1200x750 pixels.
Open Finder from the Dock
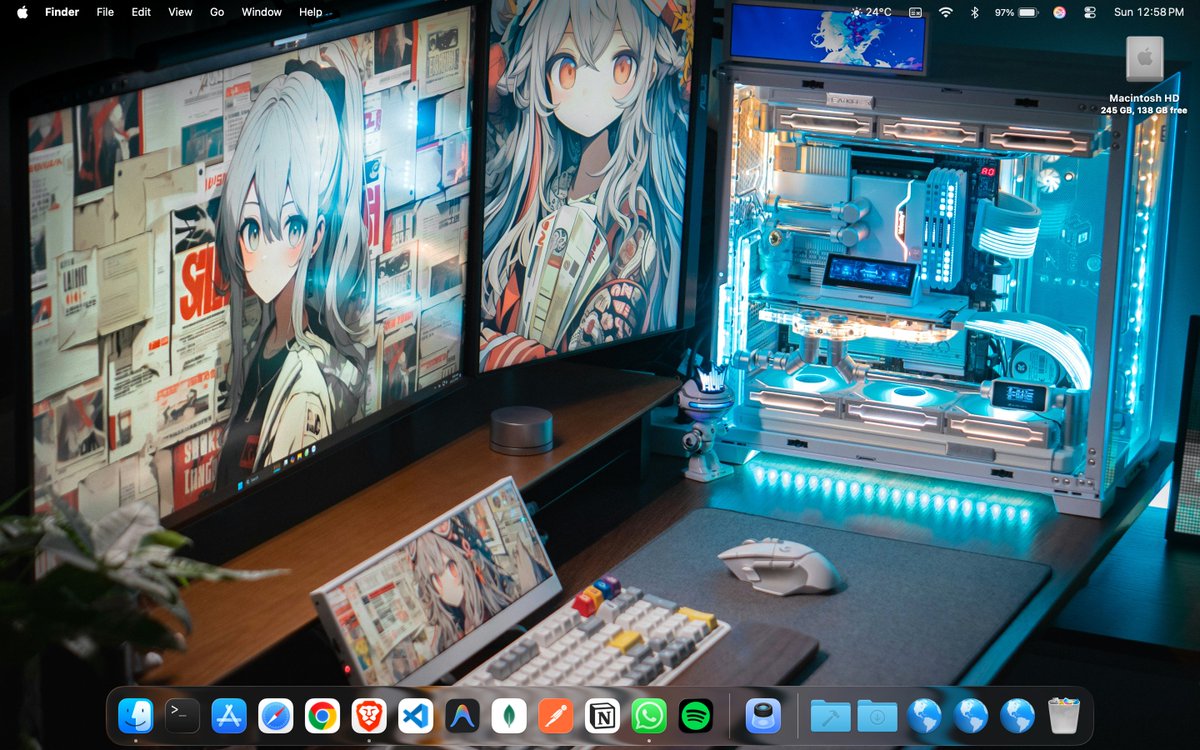tap(135, 715)
